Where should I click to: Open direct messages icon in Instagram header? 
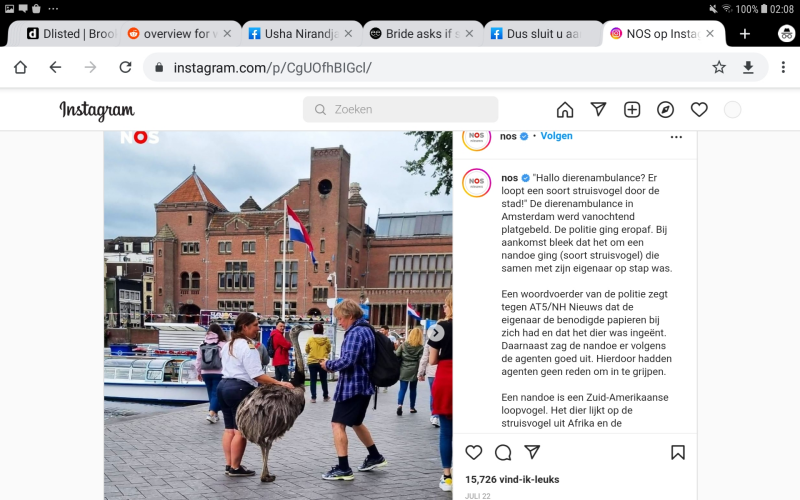(598, 109)
